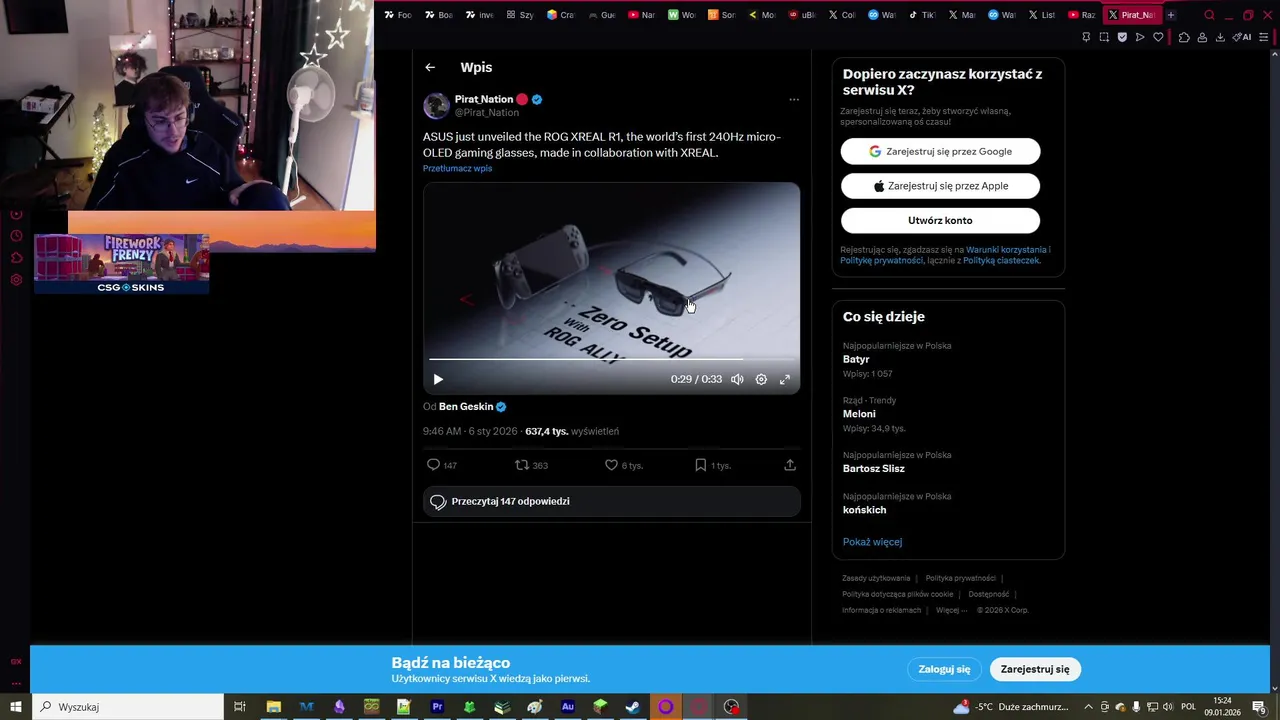Image resolution: width=1280 pixels, height=720 pixels.
Task: Register via Zarejestruj się przez Apple
Action: tap(940, 186)
